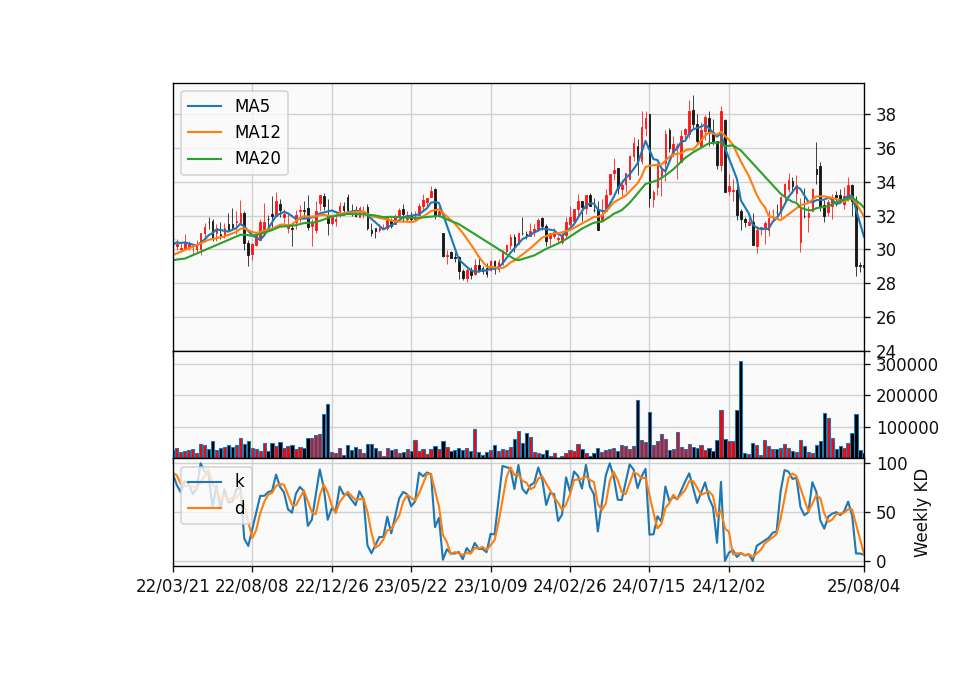960x690 pixels.
Task: Click the price axis value 28
Action: click(x=886, y=284)
